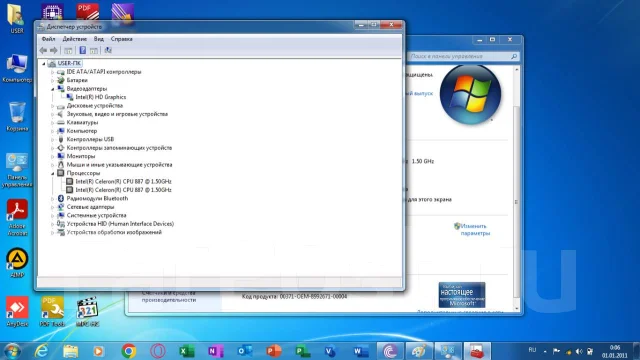Click the help question-mark toolbar icon
The height and width of the screenshot is (360, 640).
coord(82,50)
